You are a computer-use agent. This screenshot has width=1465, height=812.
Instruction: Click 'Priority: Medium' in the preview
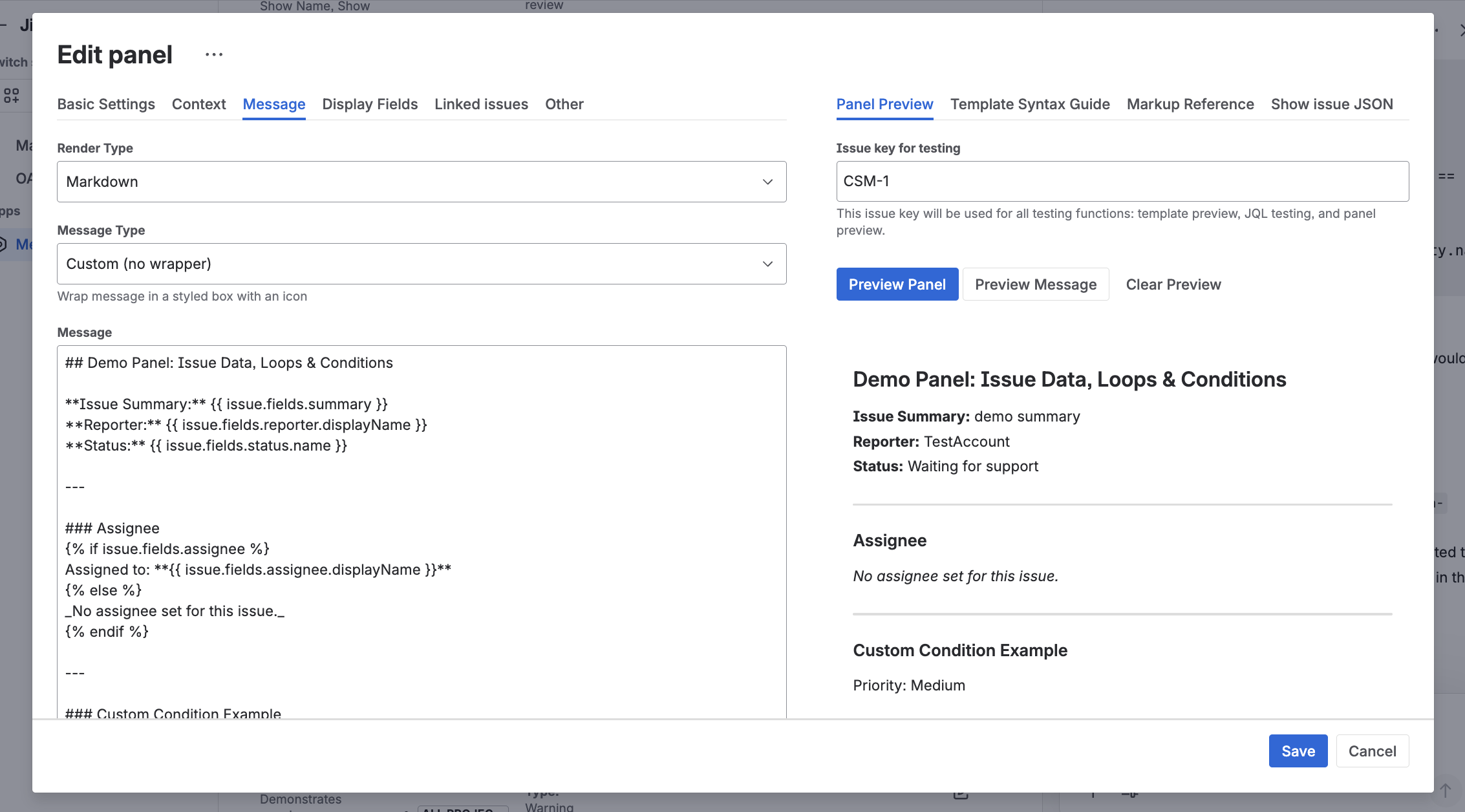909,685
